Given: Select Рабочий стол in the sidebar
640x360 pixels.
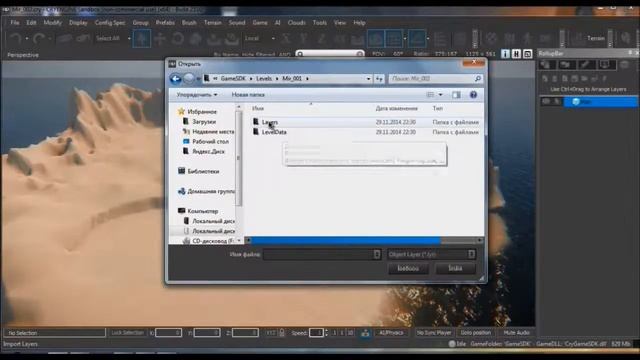Looking at the screenshot, I should [x=210, y=142].
